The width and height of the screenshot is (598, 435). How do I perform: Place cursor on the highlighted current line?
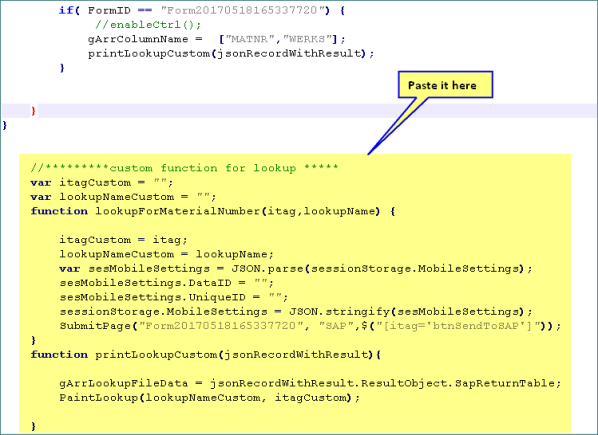[x=299, y=111]
